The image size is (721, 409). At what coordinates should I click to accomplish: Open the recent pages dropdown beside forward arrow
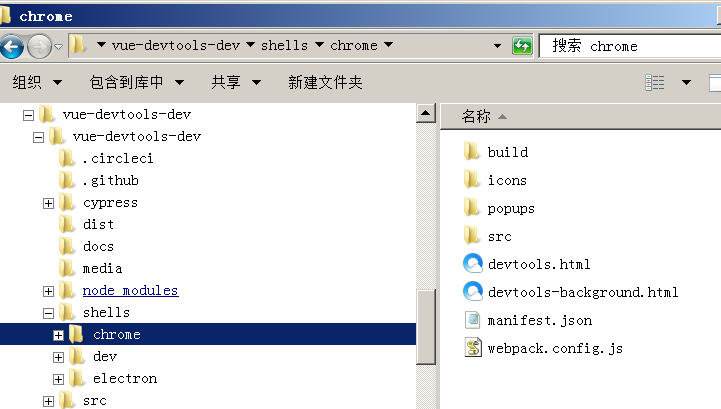(58, 46)
